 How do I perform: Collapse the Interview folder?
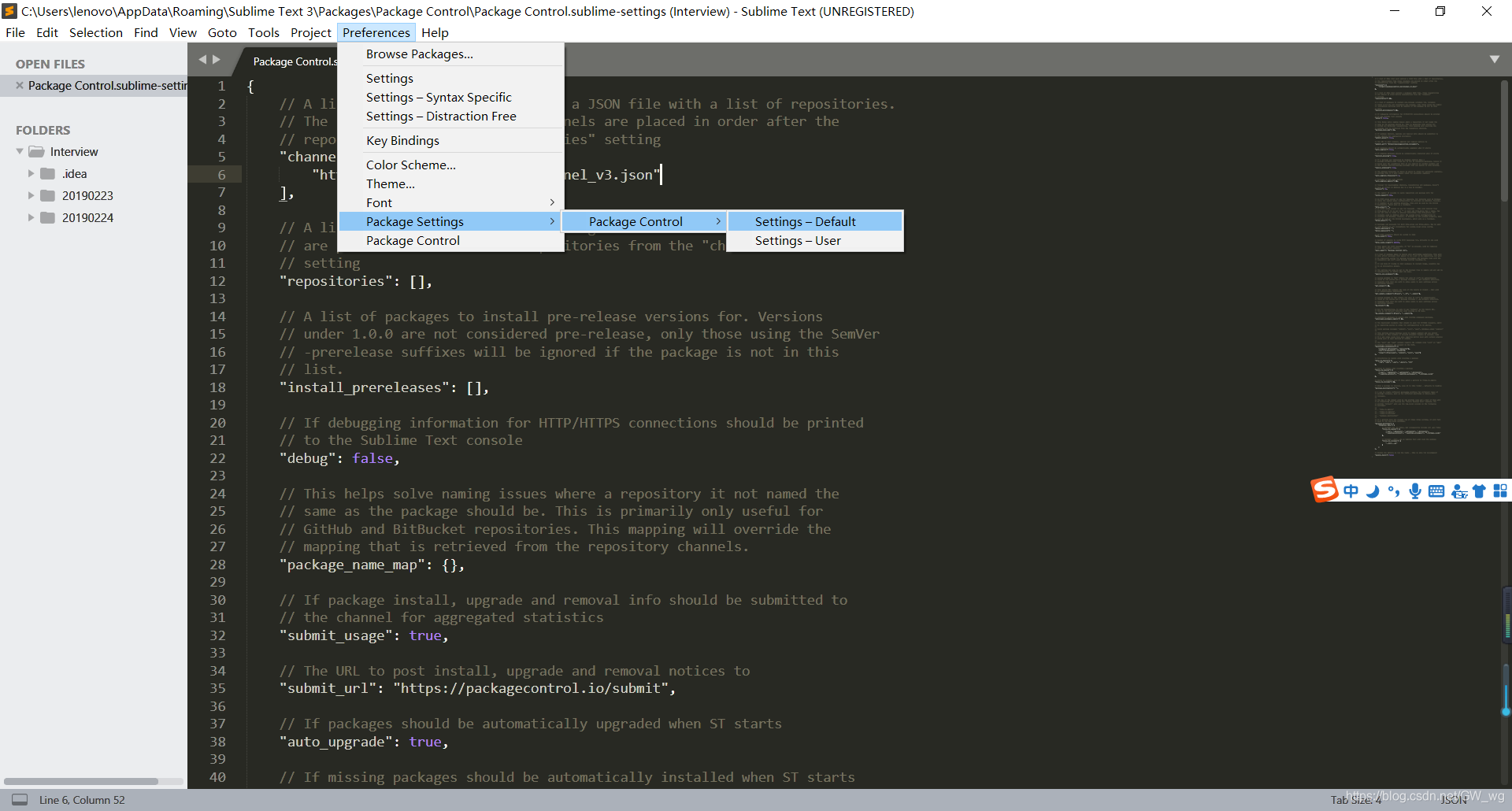click(20, 151)
